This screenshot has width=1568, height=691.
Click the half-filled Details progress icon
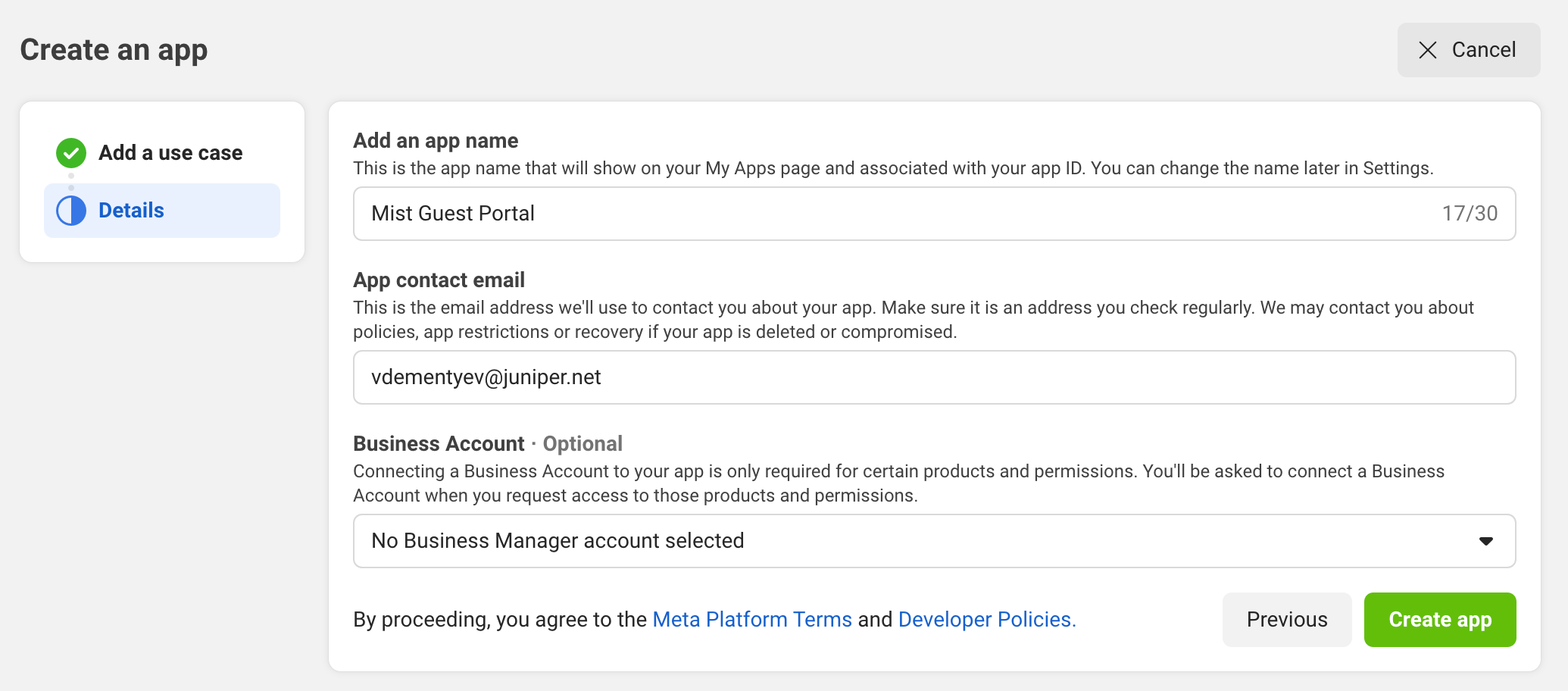[x=71, y=211]
